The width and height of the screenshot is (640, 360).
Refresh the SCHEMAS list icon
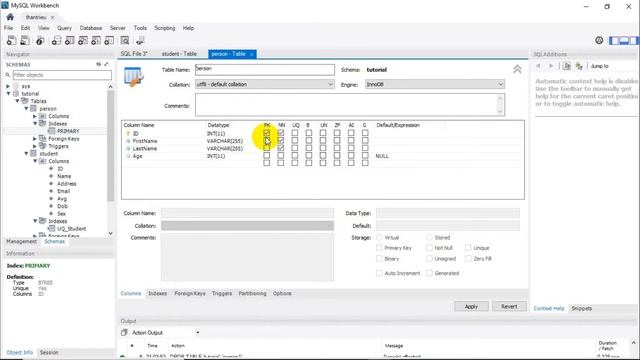[98, 64]
